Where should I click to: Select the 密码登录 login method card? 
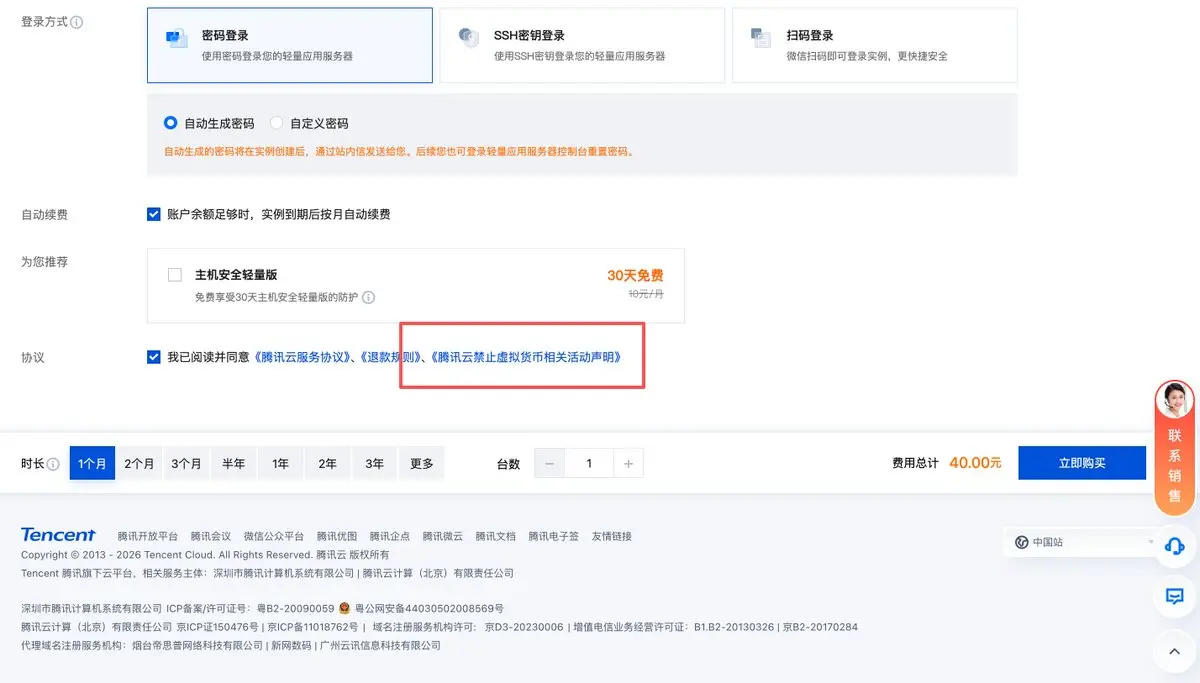(x=290, y=45)
